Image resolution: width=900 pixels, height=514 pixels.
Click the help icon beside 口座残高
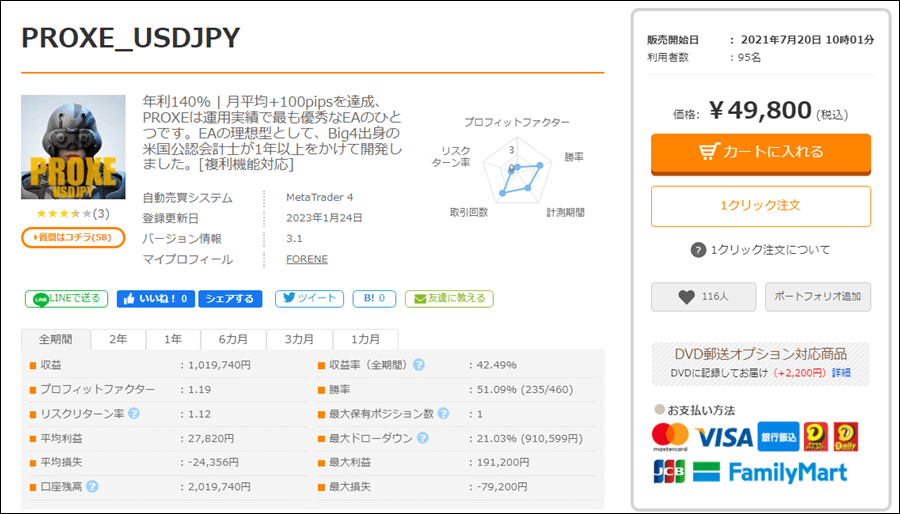(x=92, y=487)
